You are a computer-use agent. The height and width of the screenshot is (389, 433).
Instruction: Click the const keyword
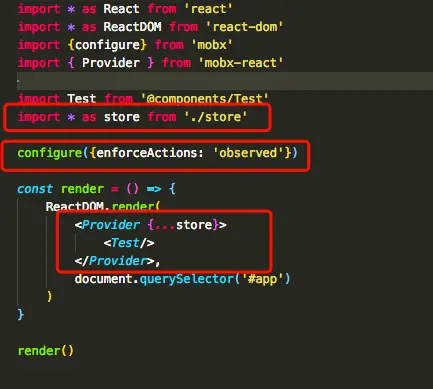[x=35, y=189]
